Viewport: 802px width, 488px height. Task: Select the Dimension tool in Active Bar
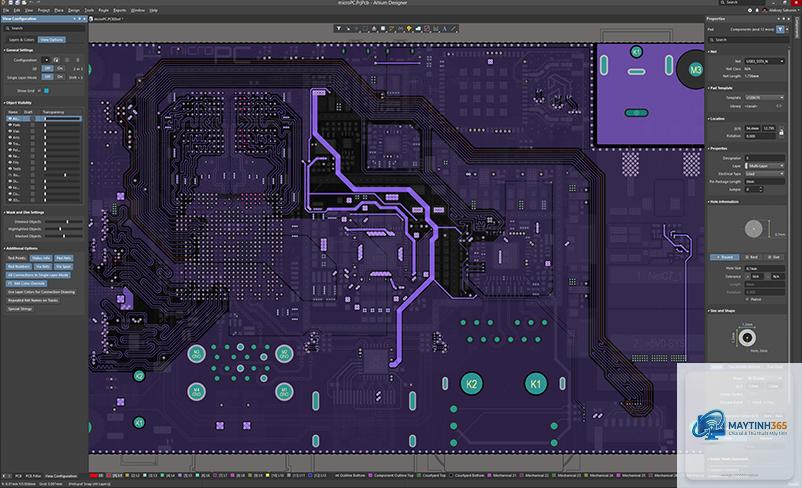tap(436, 28)
